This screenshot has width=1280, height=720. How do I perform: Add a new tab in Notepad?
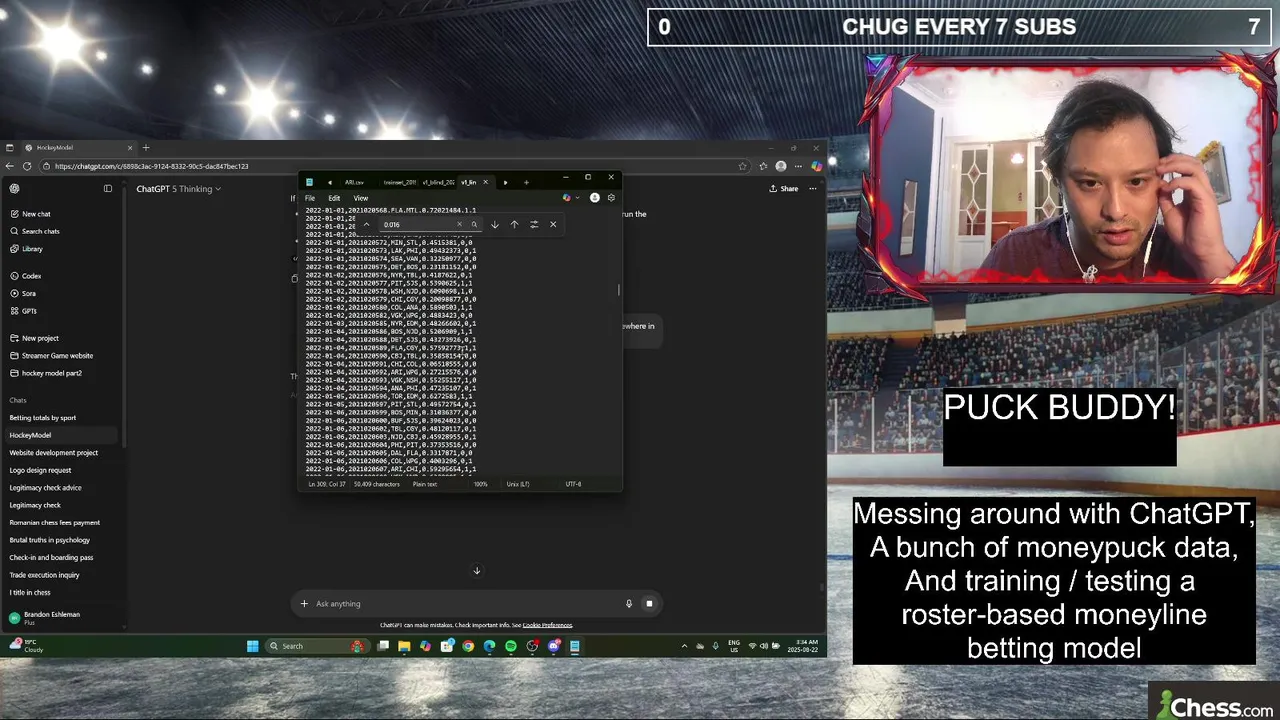[x=526, y=182]
